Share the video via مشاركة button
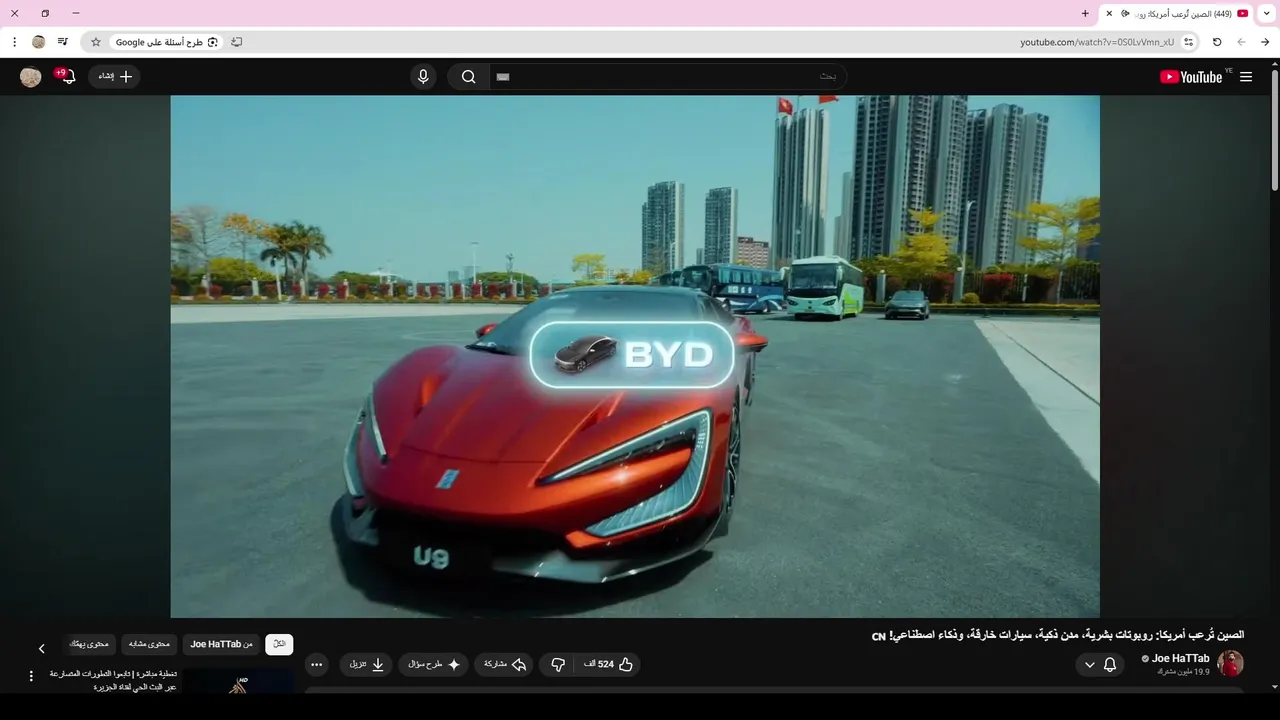The image size is (1280, 720). (504, 664)
